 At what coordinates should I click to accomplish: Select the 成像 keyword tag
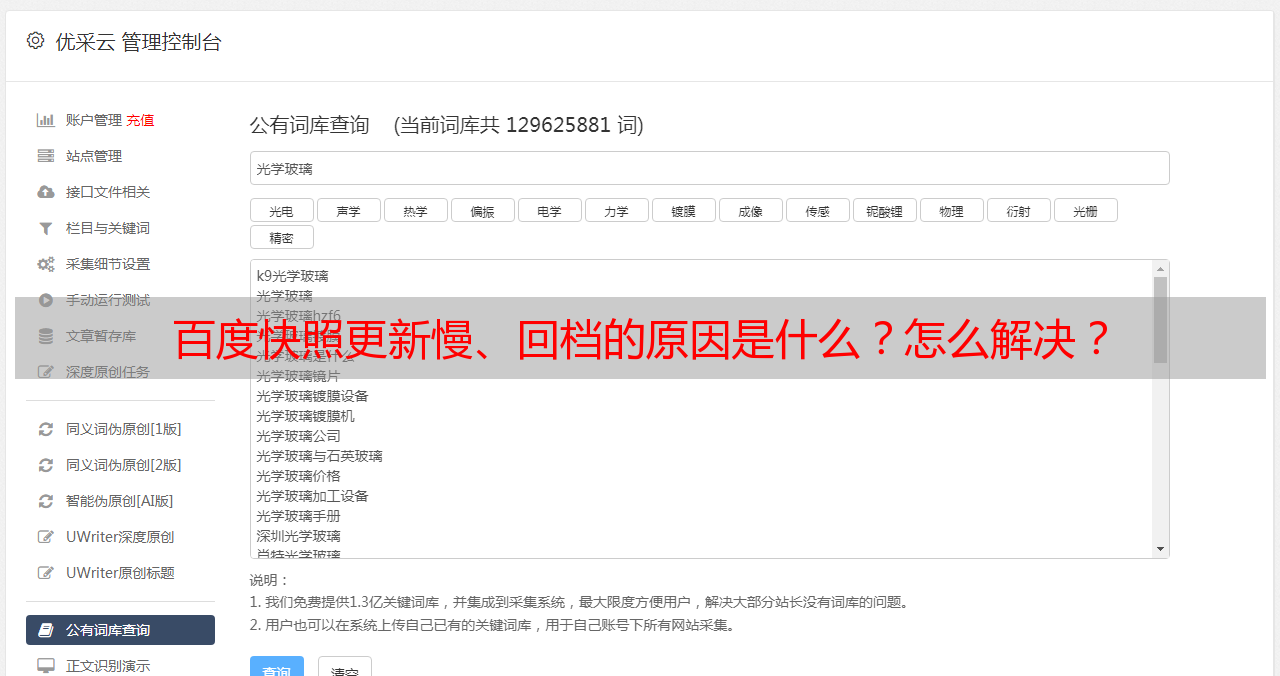[x=750, y=210]
